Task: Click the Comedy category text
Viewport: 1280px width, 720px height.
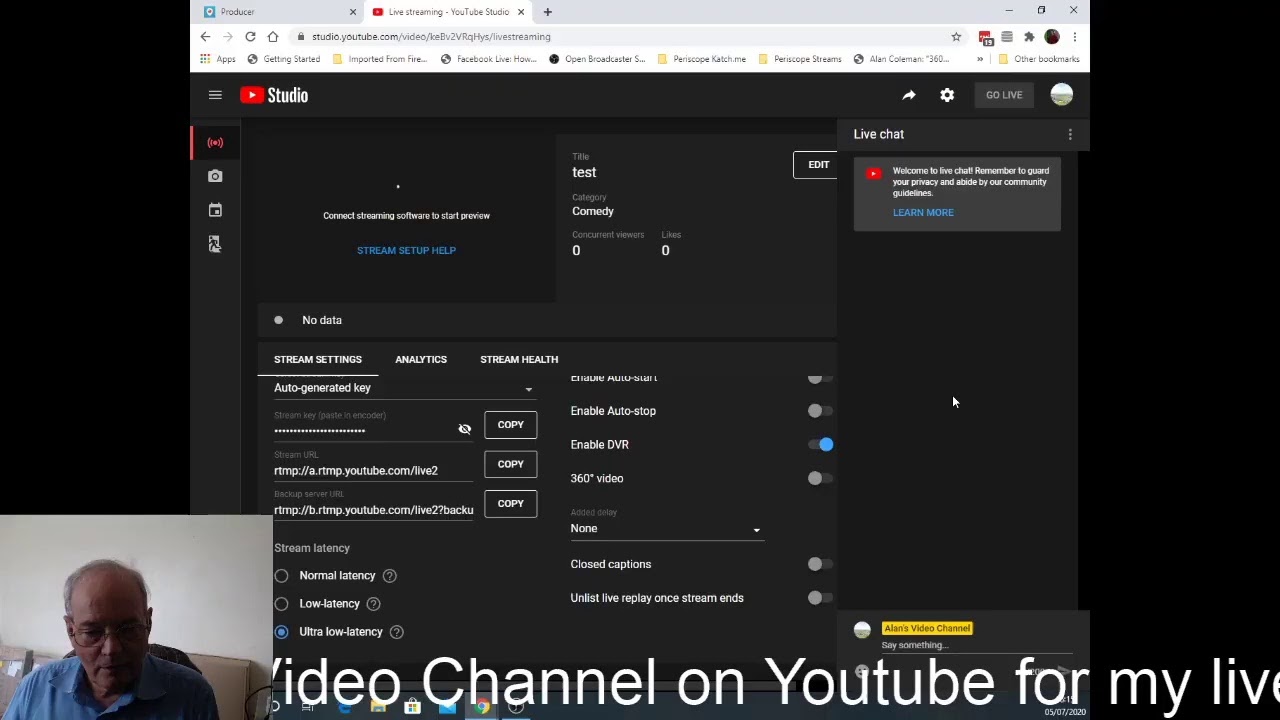Action: (593, 211)
